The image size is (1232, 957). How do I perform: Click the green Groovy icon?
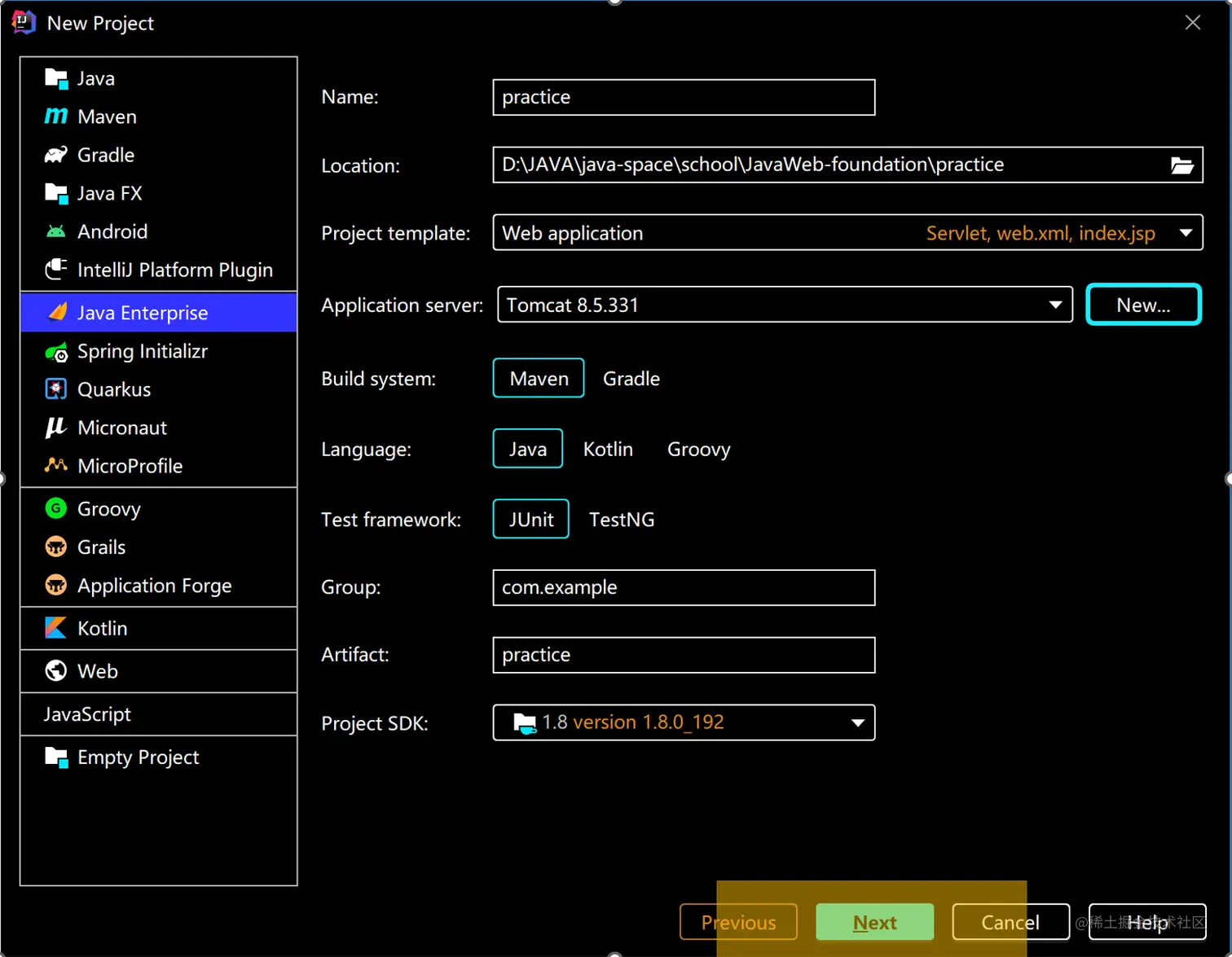[55, 509]
